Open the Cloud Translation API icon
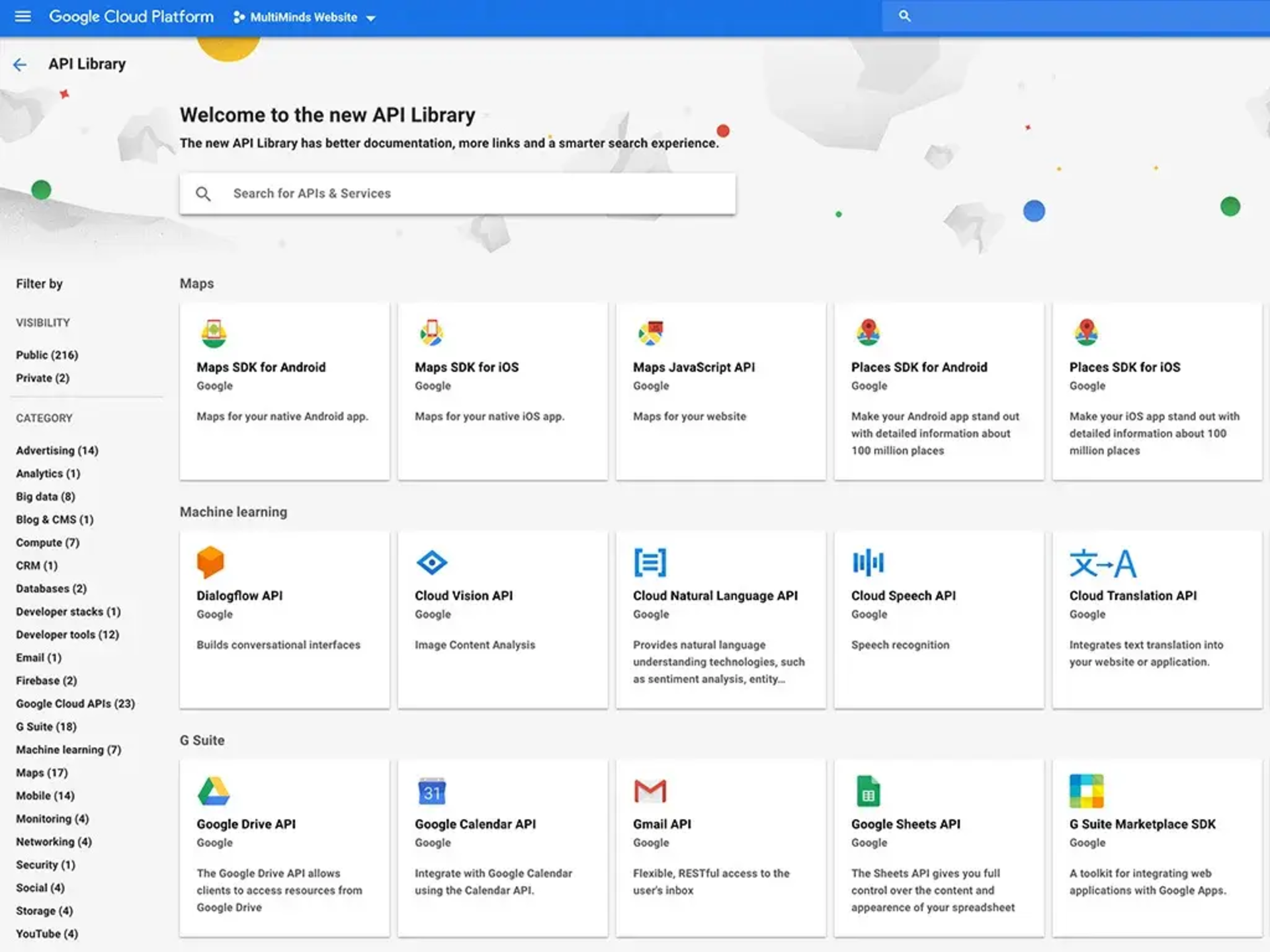 pyautogui.click(x=1103, y=562)
